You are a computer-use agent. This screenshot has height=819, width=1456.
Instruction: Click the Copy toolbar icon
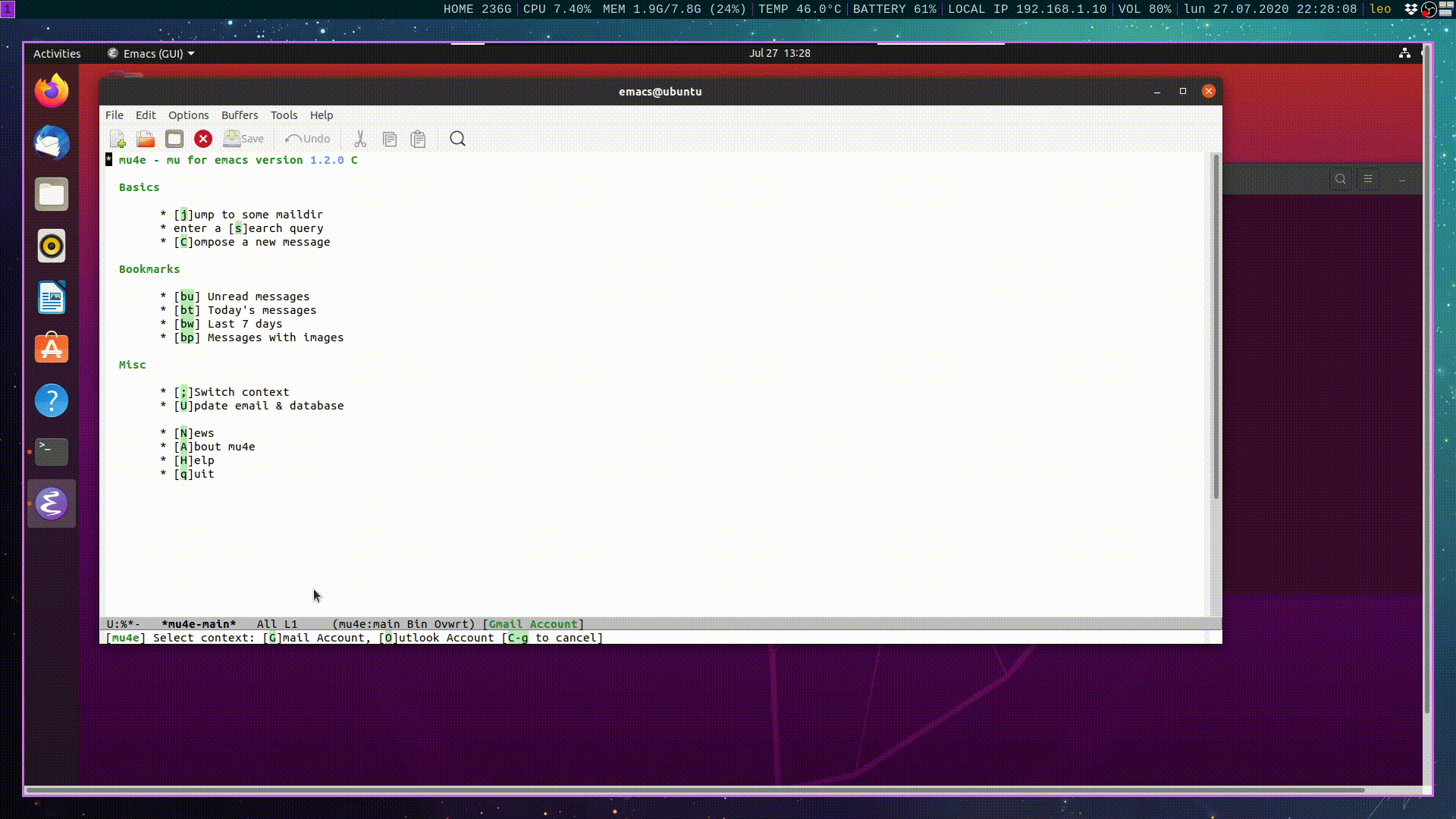[390, 139]
